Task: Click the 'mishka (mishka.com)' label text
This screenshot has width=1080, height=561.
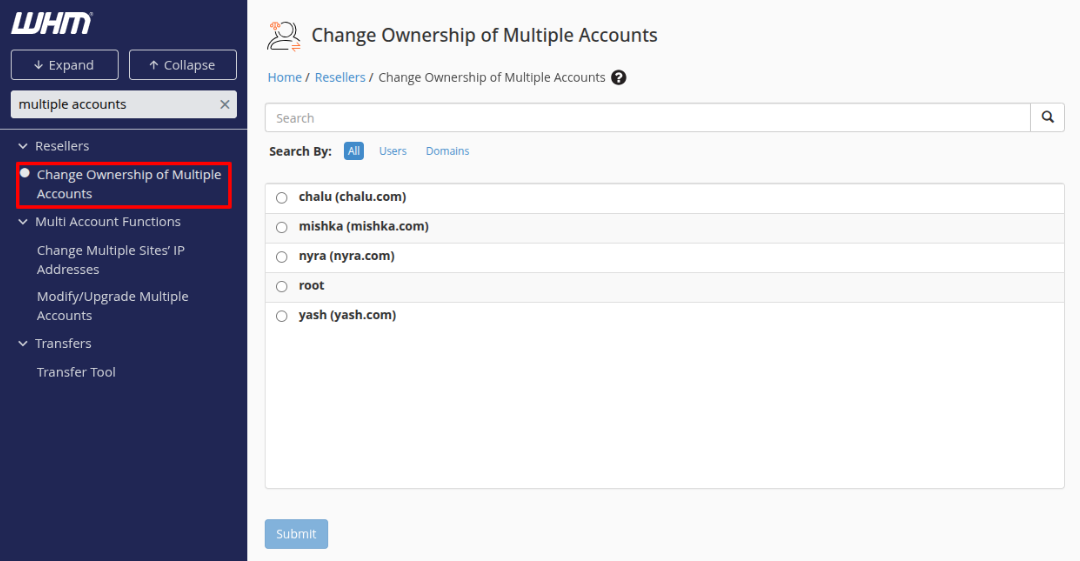Action: click(364, 227)
